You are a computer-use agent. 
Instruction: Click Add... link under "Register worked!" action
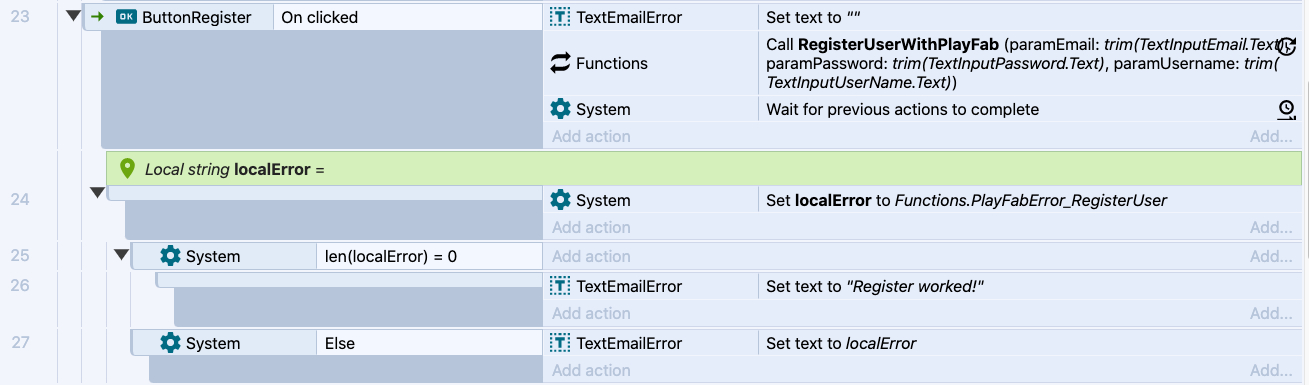tap(1271, 313)
